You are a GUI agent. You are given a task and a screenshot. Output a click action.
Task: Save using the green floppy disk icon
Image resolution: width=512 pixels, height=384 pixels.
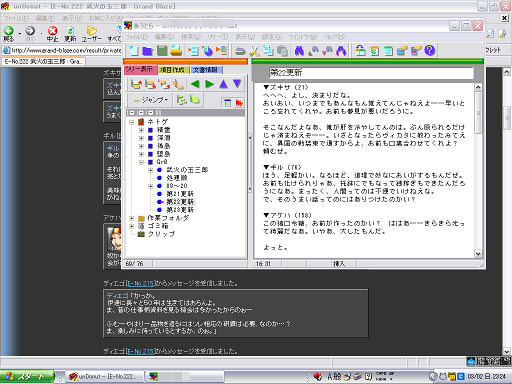(162, 51)
